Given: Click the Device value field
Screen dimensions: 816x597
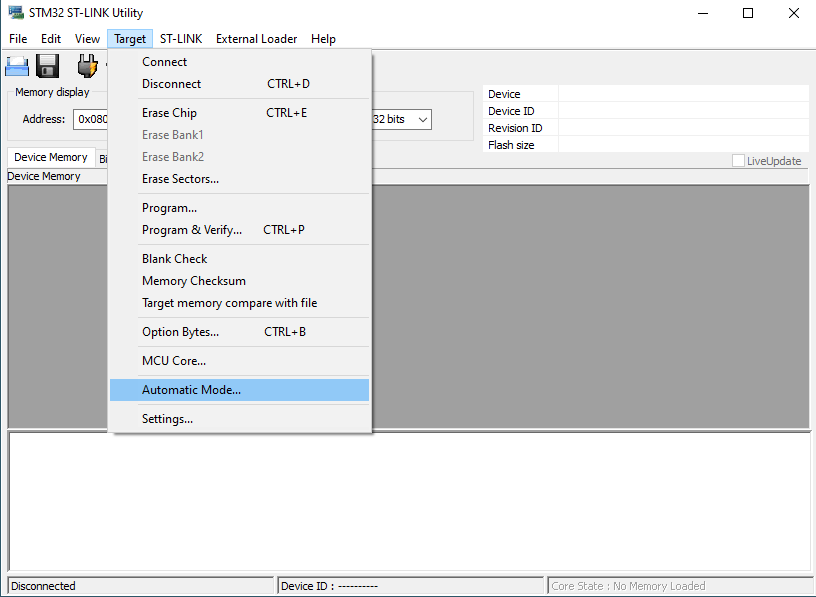Looking at the screenshot, I should click(x=683, y=94).
